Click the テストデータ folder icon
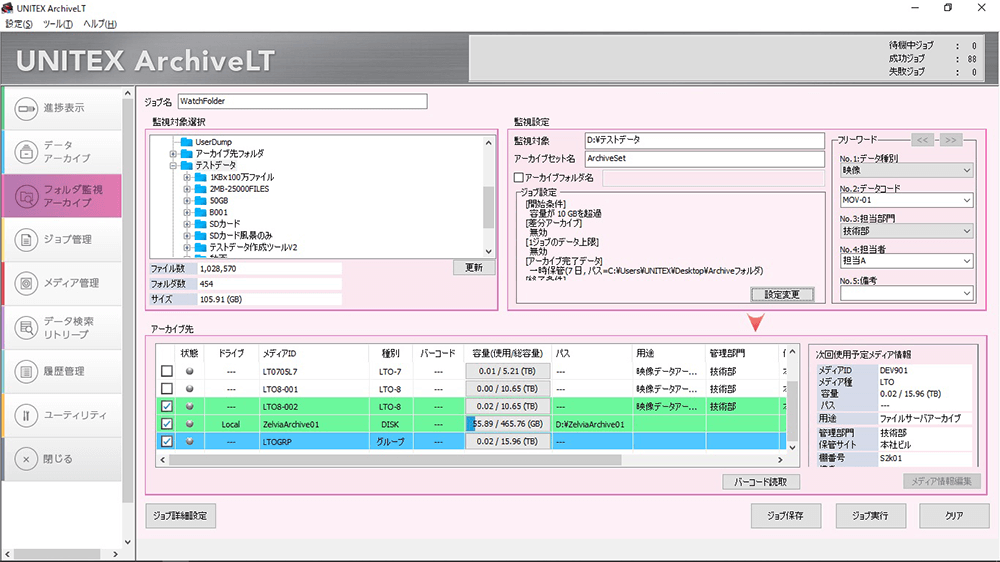This screenshot has height=562, width=1000. point(186,165)
